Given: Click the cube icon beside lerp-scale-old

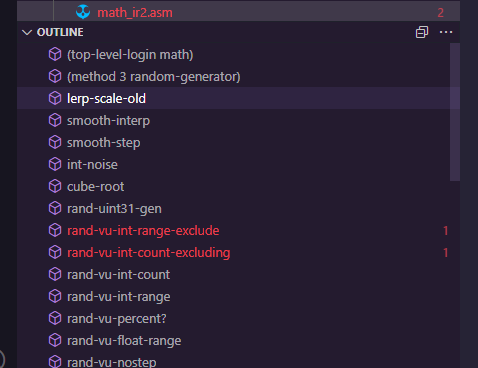Looking at the screenshot, I should click(x=55, y=98).
